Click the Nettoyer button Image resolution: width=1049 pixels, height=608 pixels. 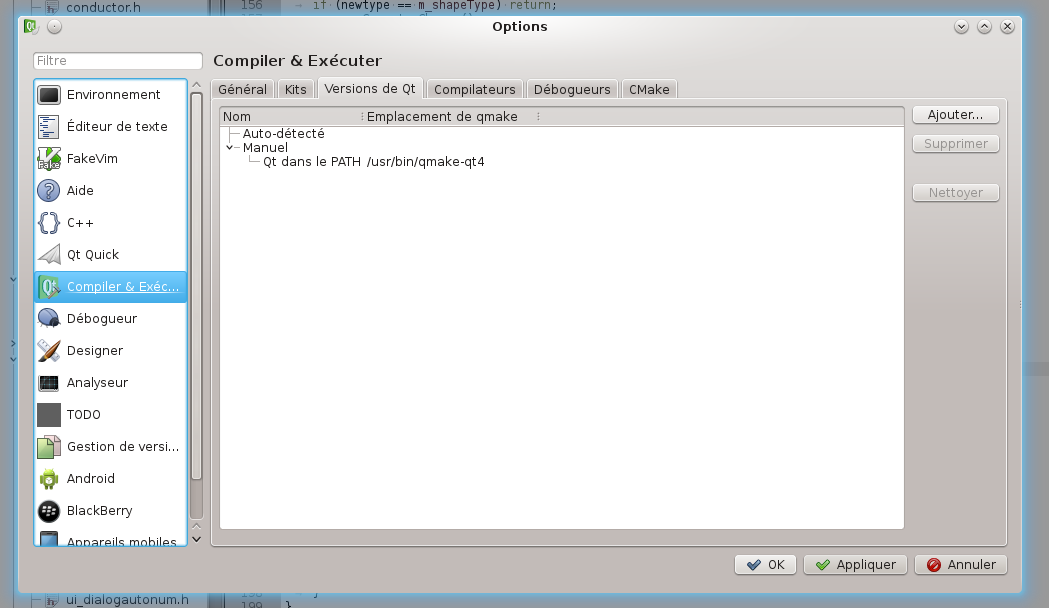pos(955,193)
